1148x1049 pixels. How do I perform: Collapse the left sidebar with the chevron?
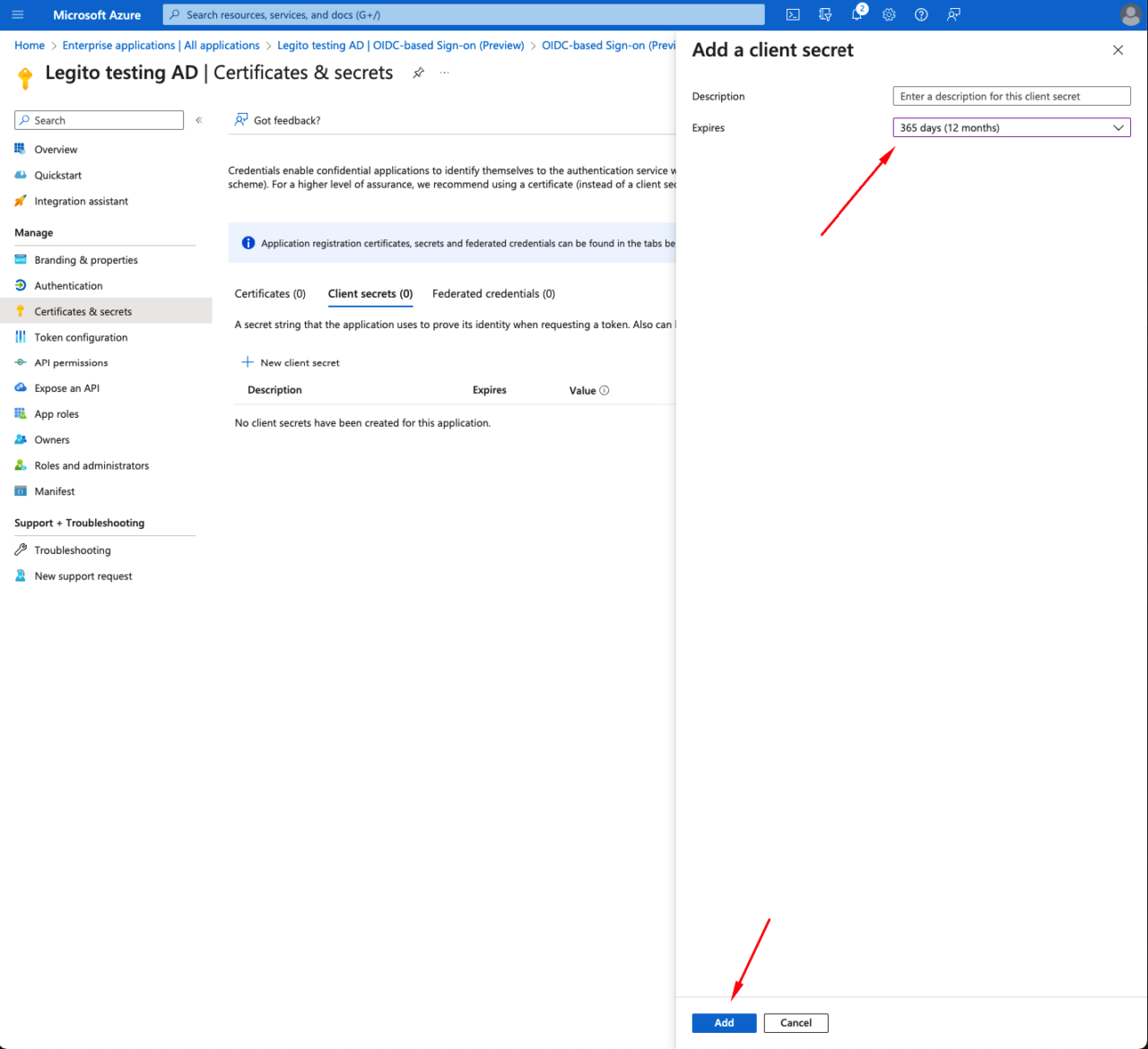coord(198,119)
